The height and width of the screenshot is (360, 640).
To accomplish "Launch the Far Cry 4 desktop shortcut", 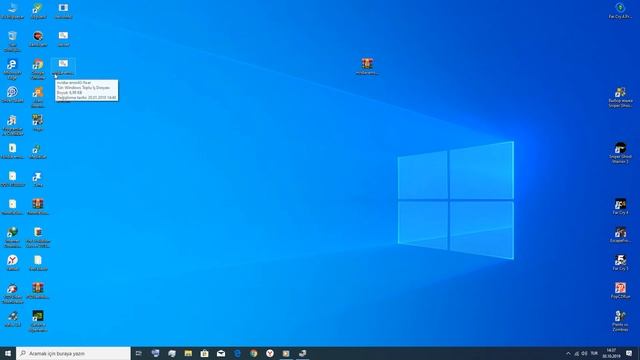I will pos(620,206).
